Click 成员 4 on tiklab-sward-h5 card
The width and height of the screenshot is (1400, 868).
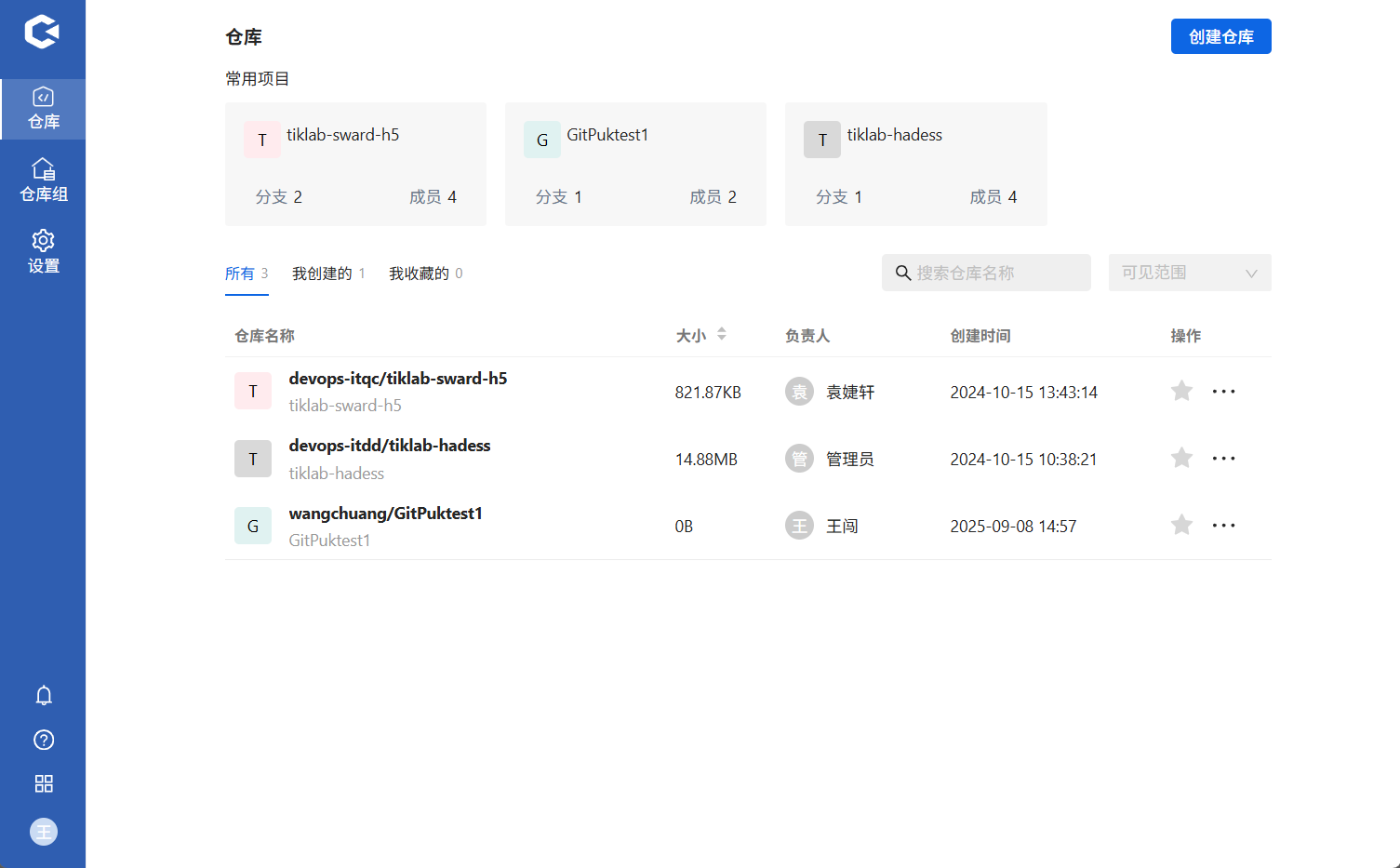click(433, 197)
